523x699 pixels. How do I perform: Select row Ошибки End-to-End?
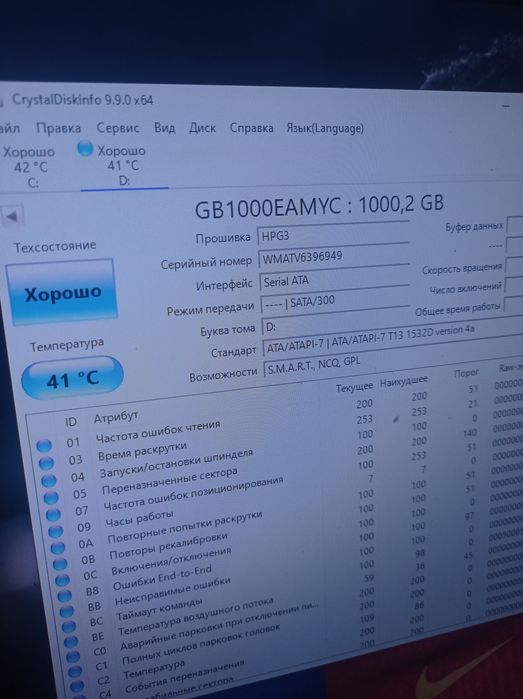click(162, 578)
